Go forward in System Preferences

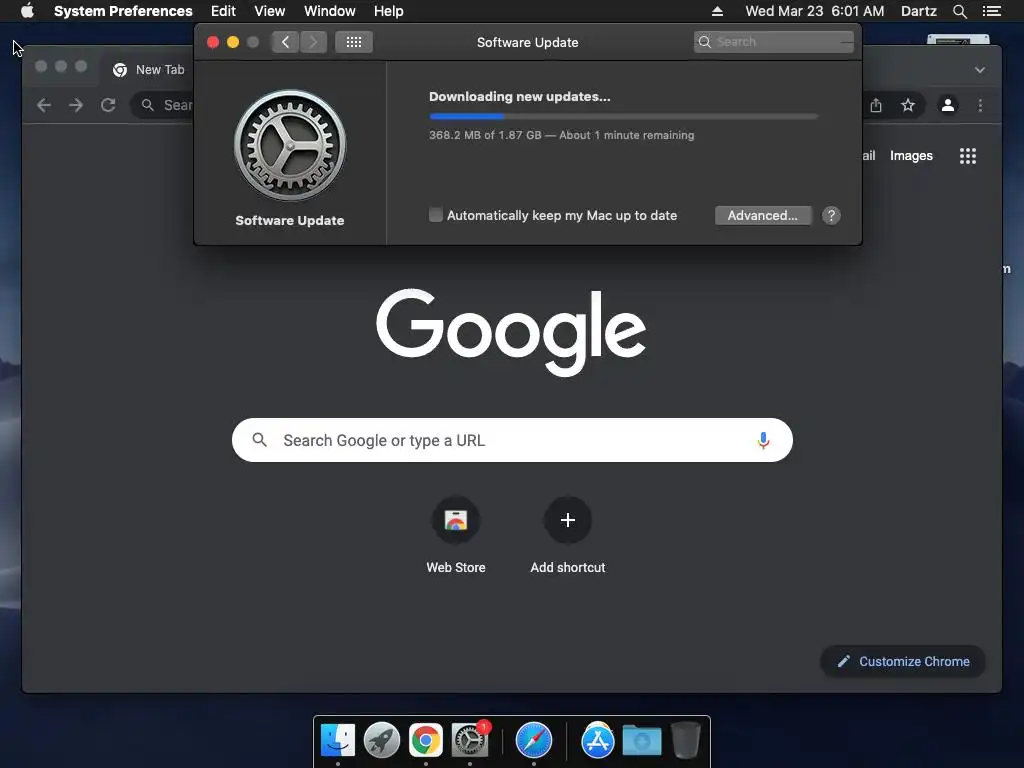point(313,42)
